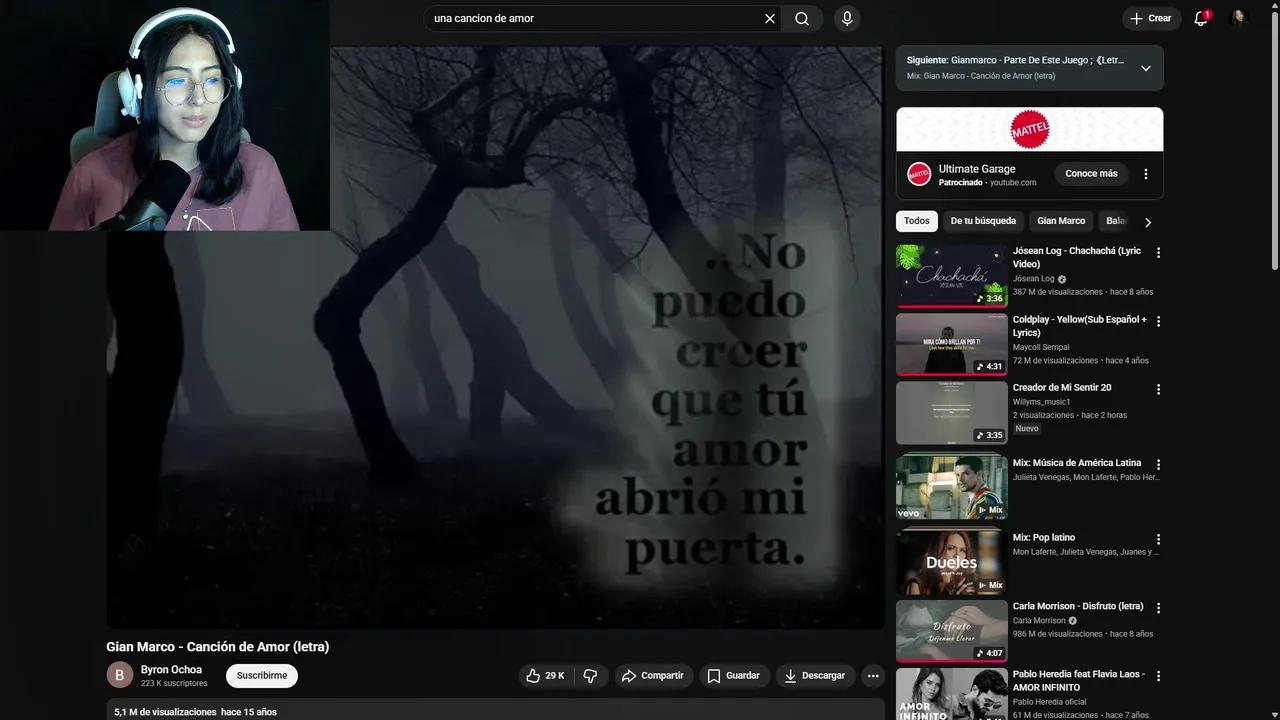Open options for the Mix: Pop latino entry
1280x720 pixels.
coord(1158,539)
